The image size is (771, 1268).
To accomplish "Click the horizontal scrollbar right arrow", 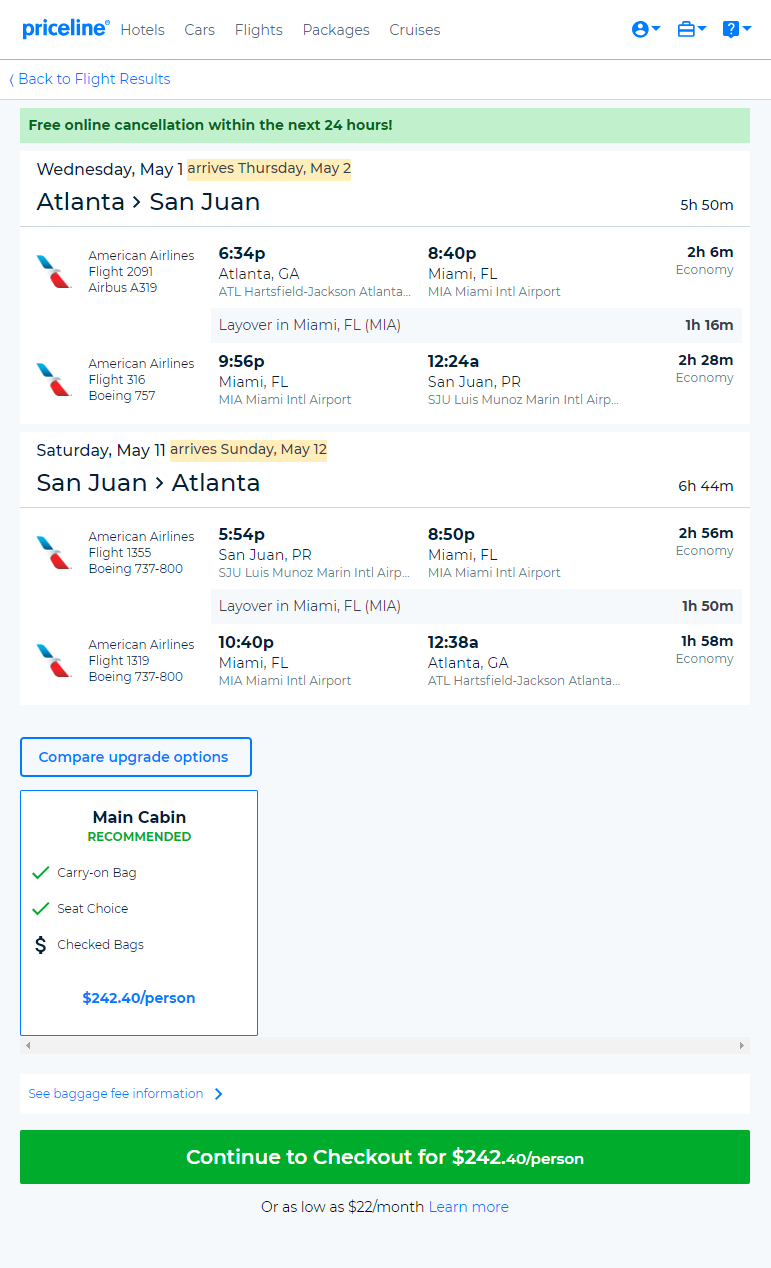I will [741, 1046].
